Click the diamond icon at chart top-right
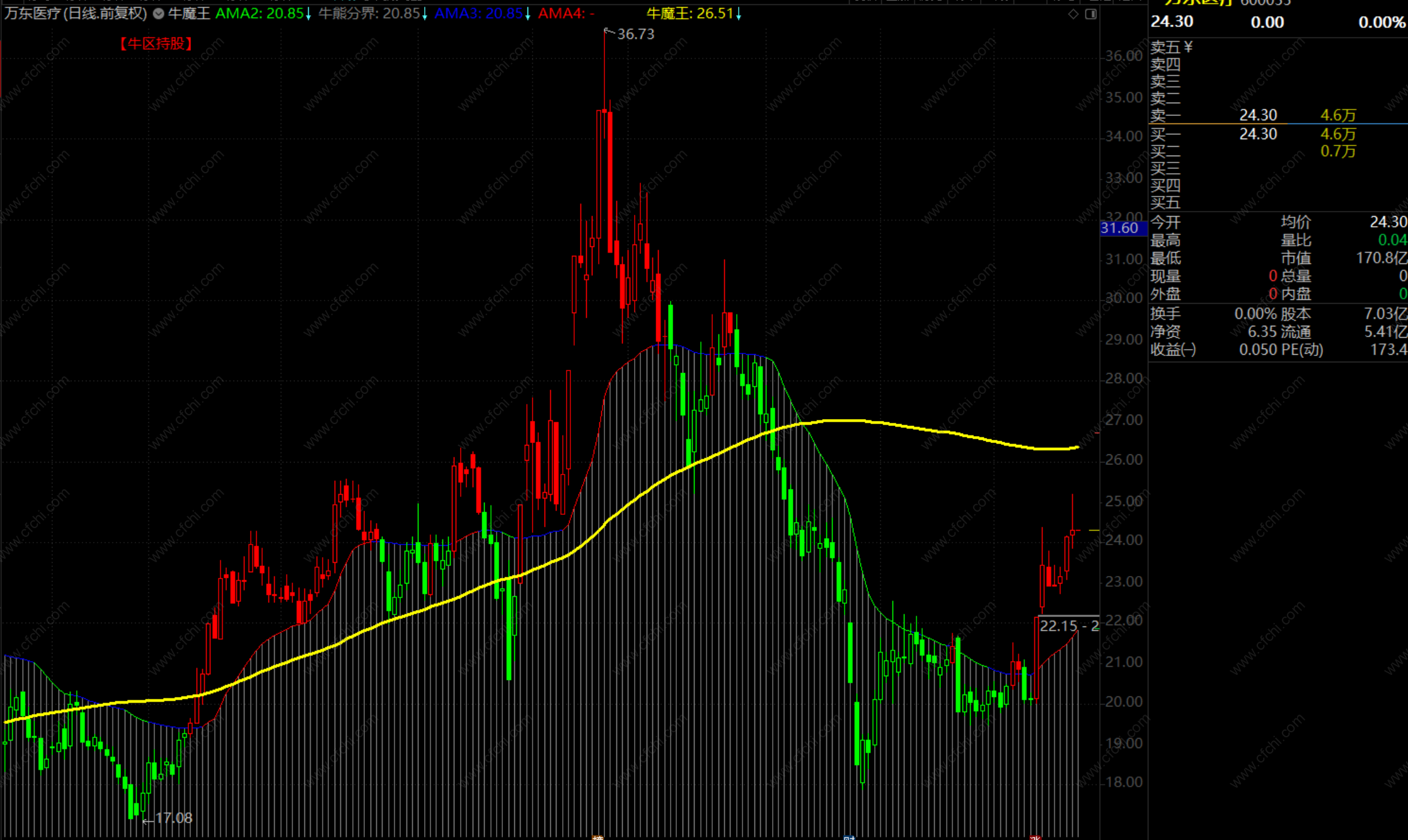The width and height of the screenshot is (1408, 840). click(1073, 14)
